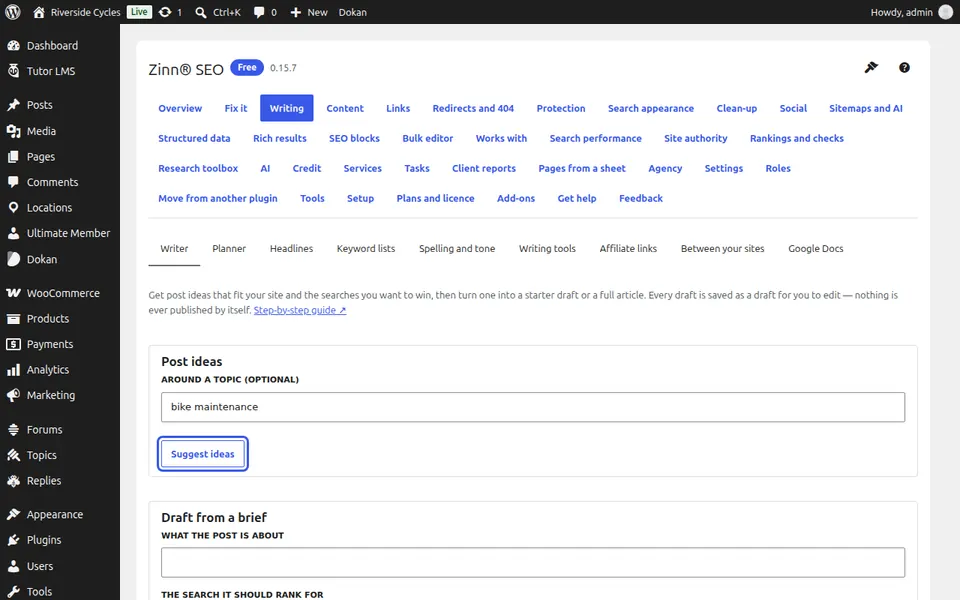This screenshot has width=960, height=600.
Task: Click the Suggest ideas button
Action: point(203,454)
